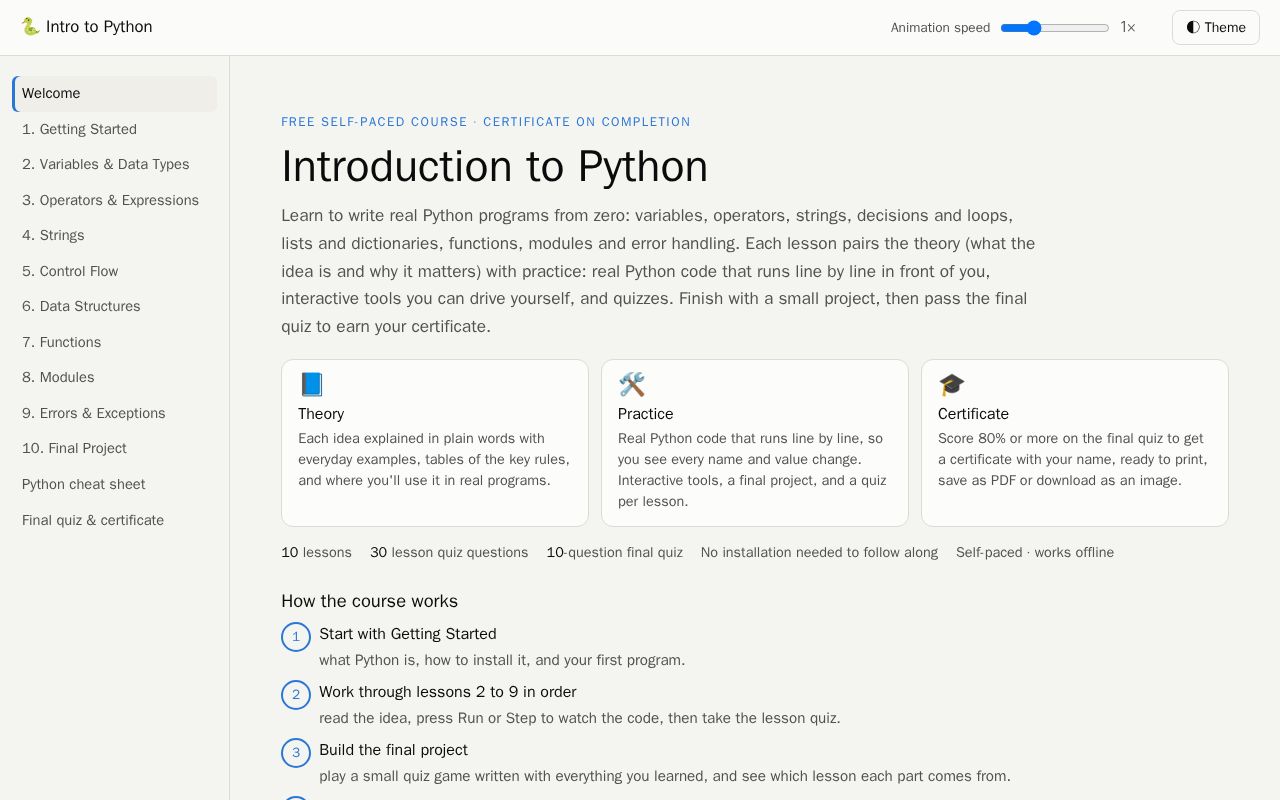Click the Certificate card heading
Screen dimensions: 1280x800
click(973, 414)
